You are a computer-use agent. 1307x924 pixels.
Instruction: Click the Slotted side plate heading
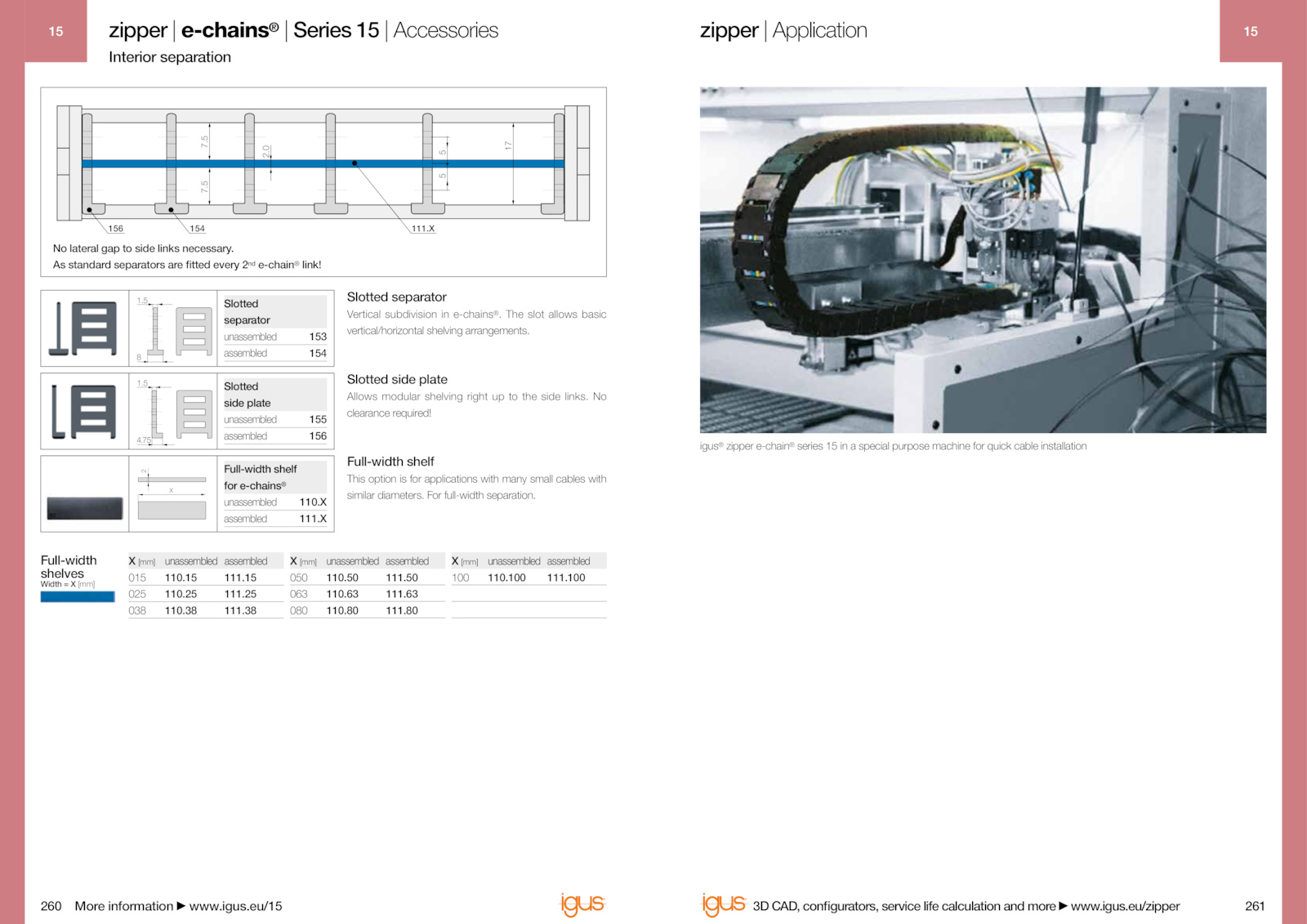397,379
